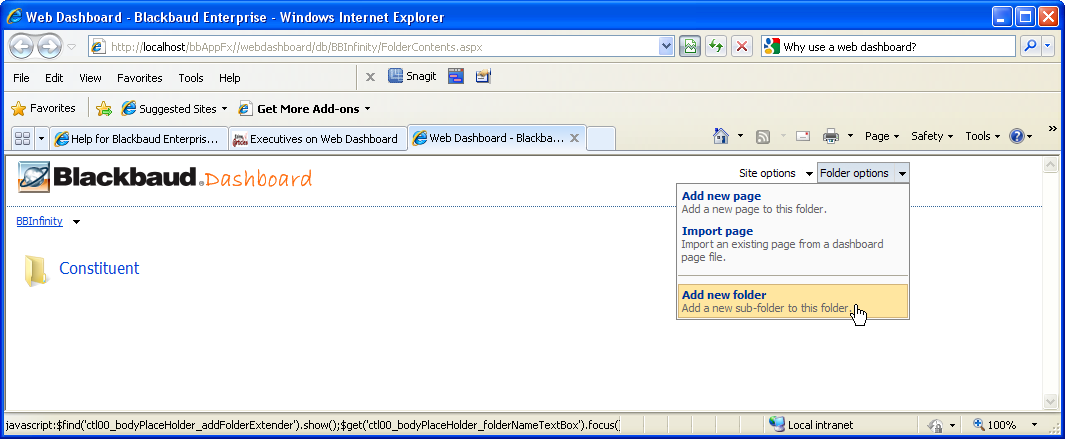Expand the address bar history dropdown
The height and width of the screenshot is (439, 1065).
(666, 47)
